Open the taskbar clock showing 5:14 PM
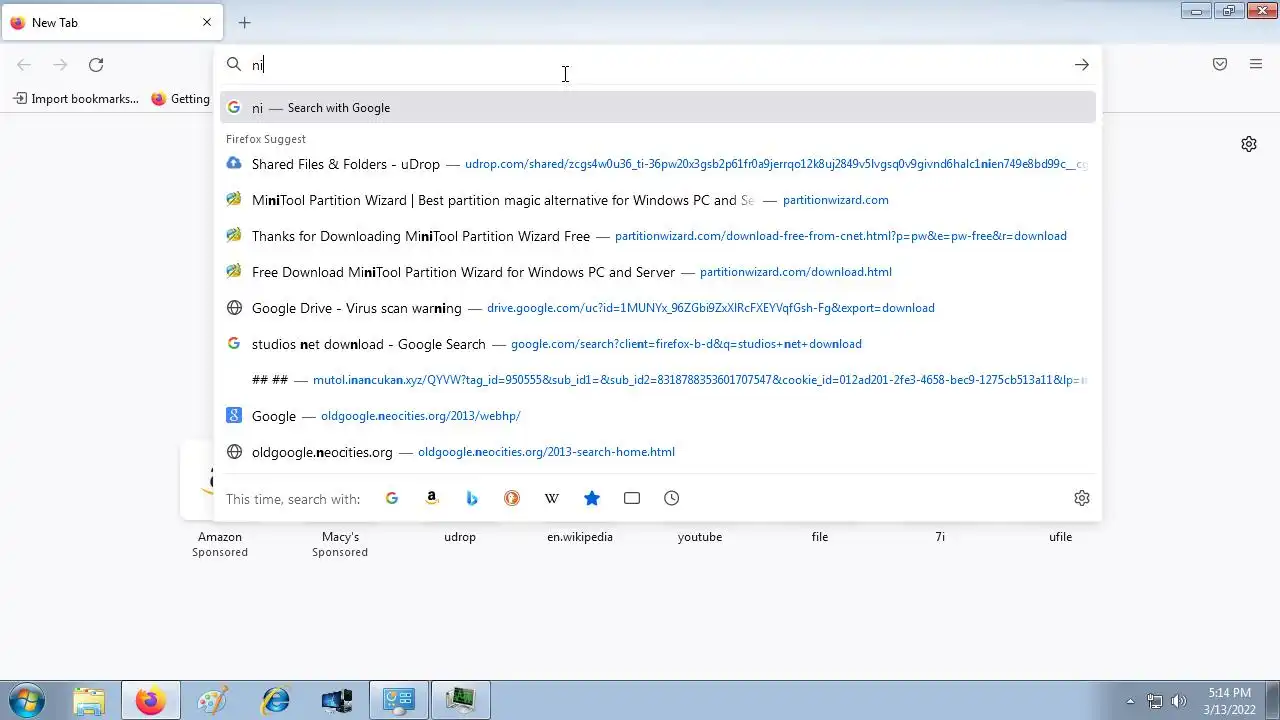The width and height of the screenshot is (1280, 720). click(1229, 701)
